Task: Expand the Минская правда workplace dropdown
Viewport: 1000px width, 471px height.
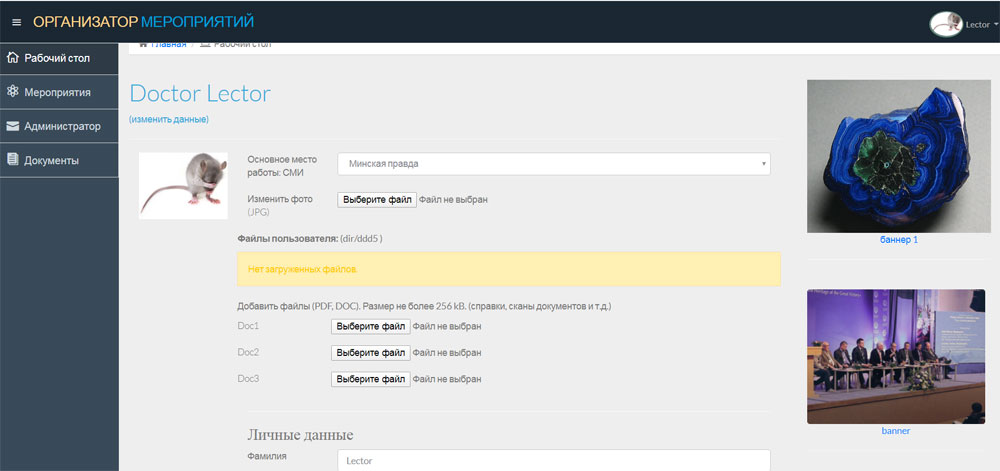Action: [554, 164]
